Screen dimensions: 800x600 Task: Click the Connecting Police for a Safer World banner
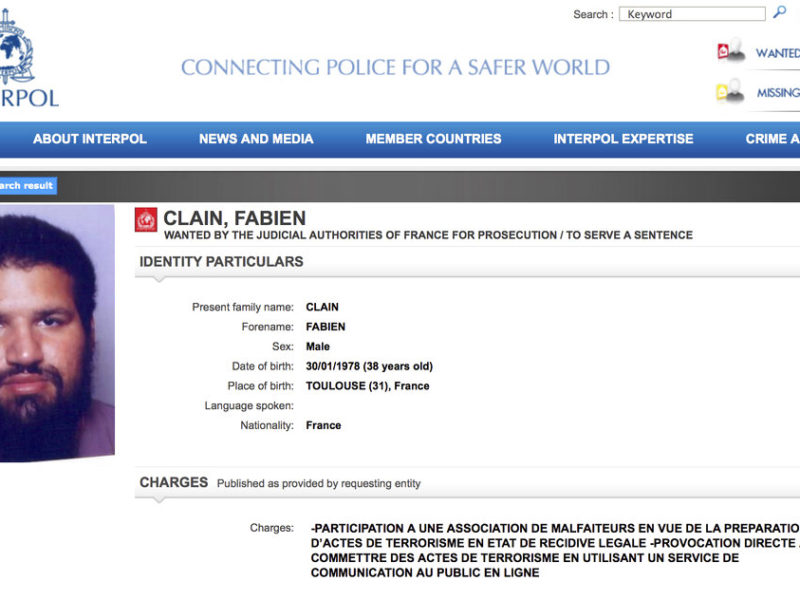pyautogui.click(x=395, y=68)
